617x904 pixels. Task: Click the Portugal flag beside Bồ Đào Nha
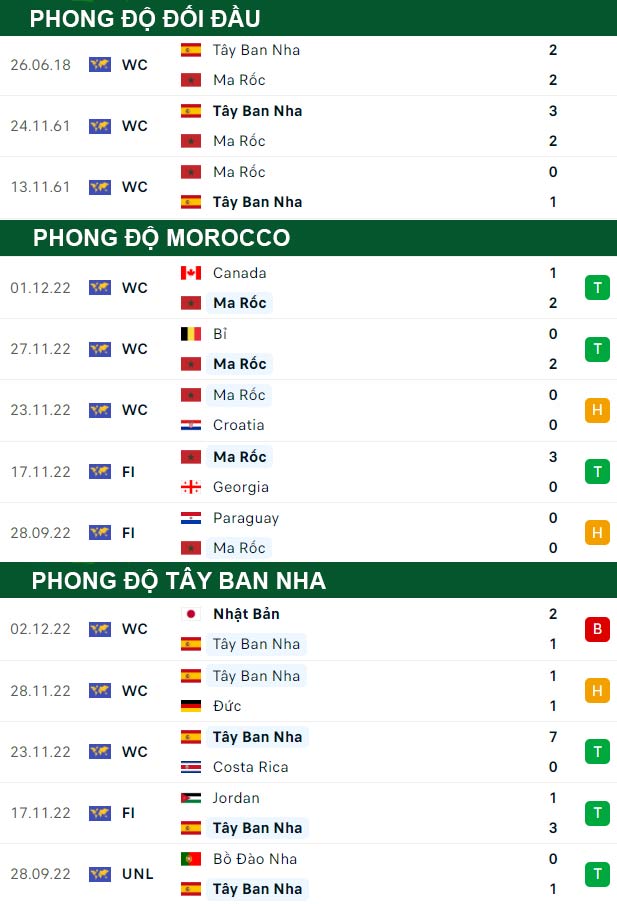191,859
